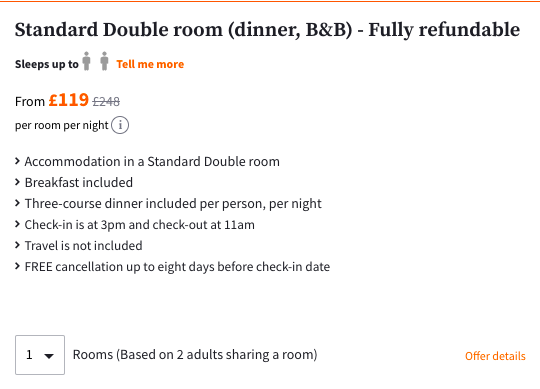This screenshot has height=389, width=540.
Task: Click the dropdown arrow next to the number 1
Action: [49, 356]
